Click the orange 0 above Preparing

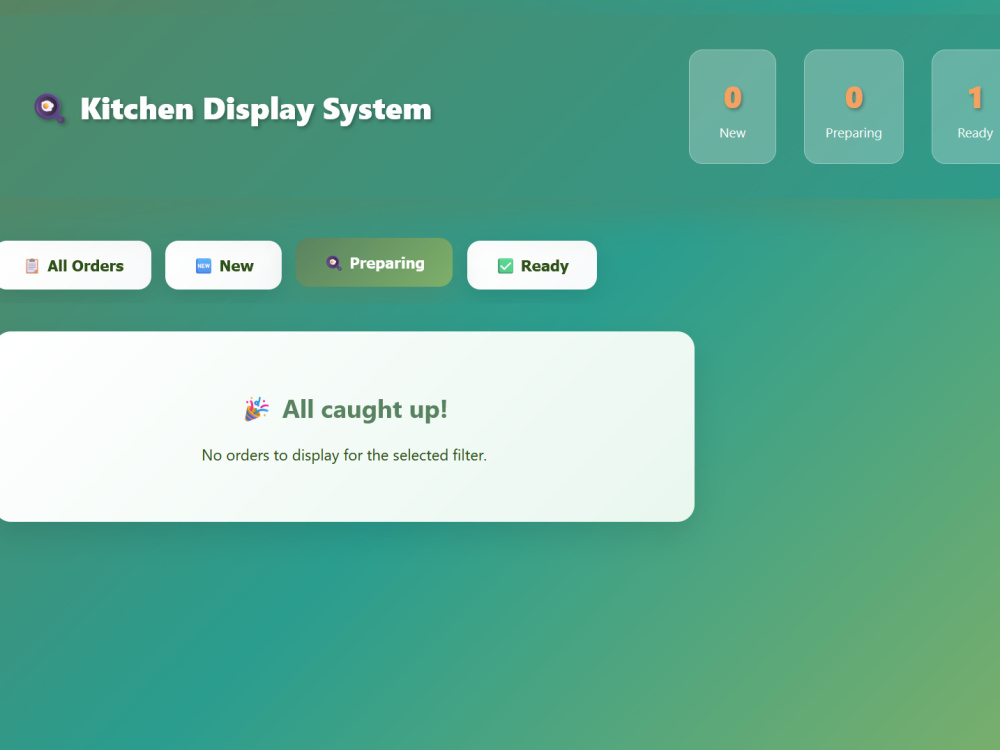[x=854, y=98]
